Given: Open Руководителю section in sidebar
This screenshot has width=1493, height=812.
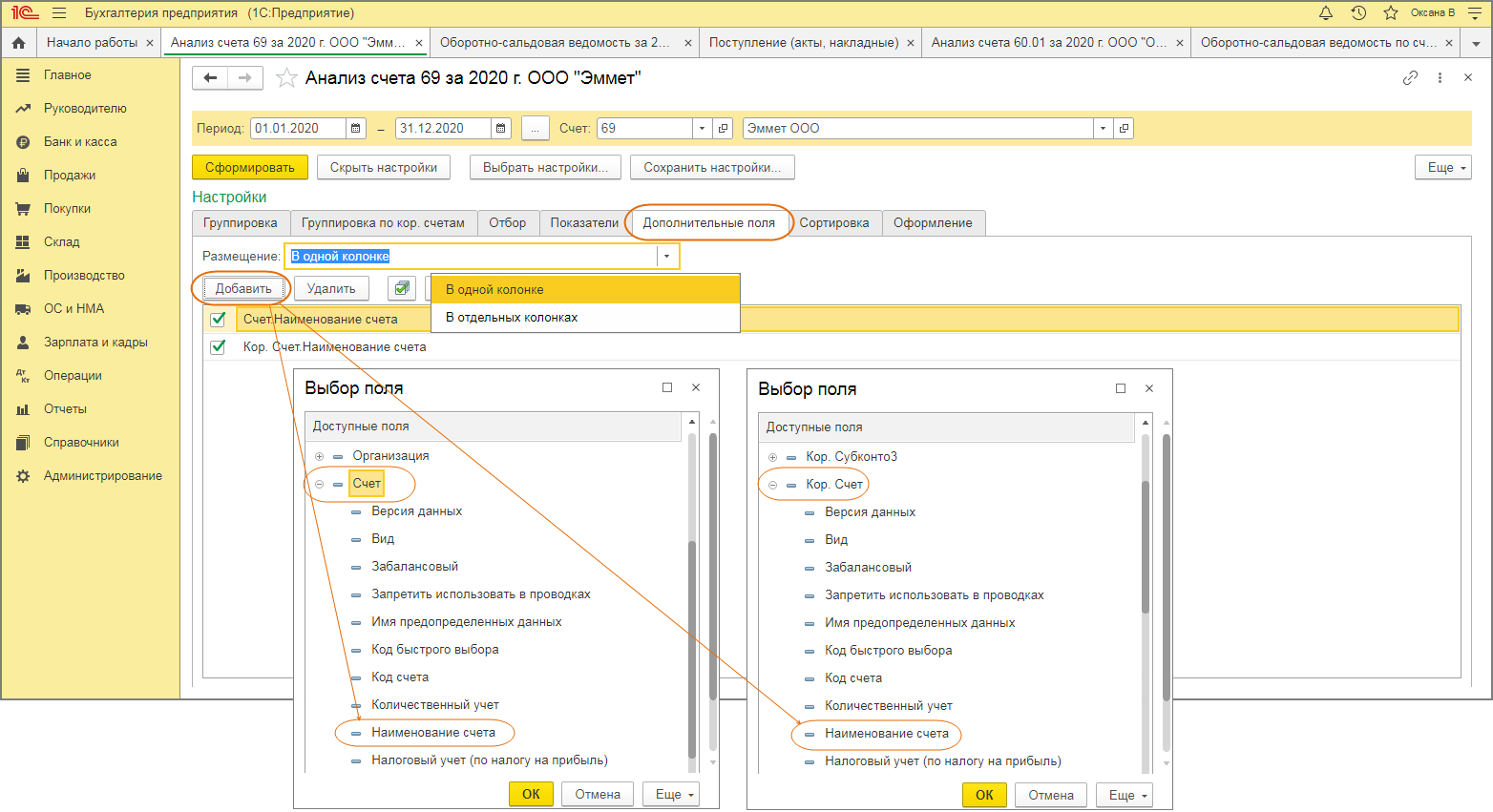Looking at the screenshot, I should coord(85,109).
